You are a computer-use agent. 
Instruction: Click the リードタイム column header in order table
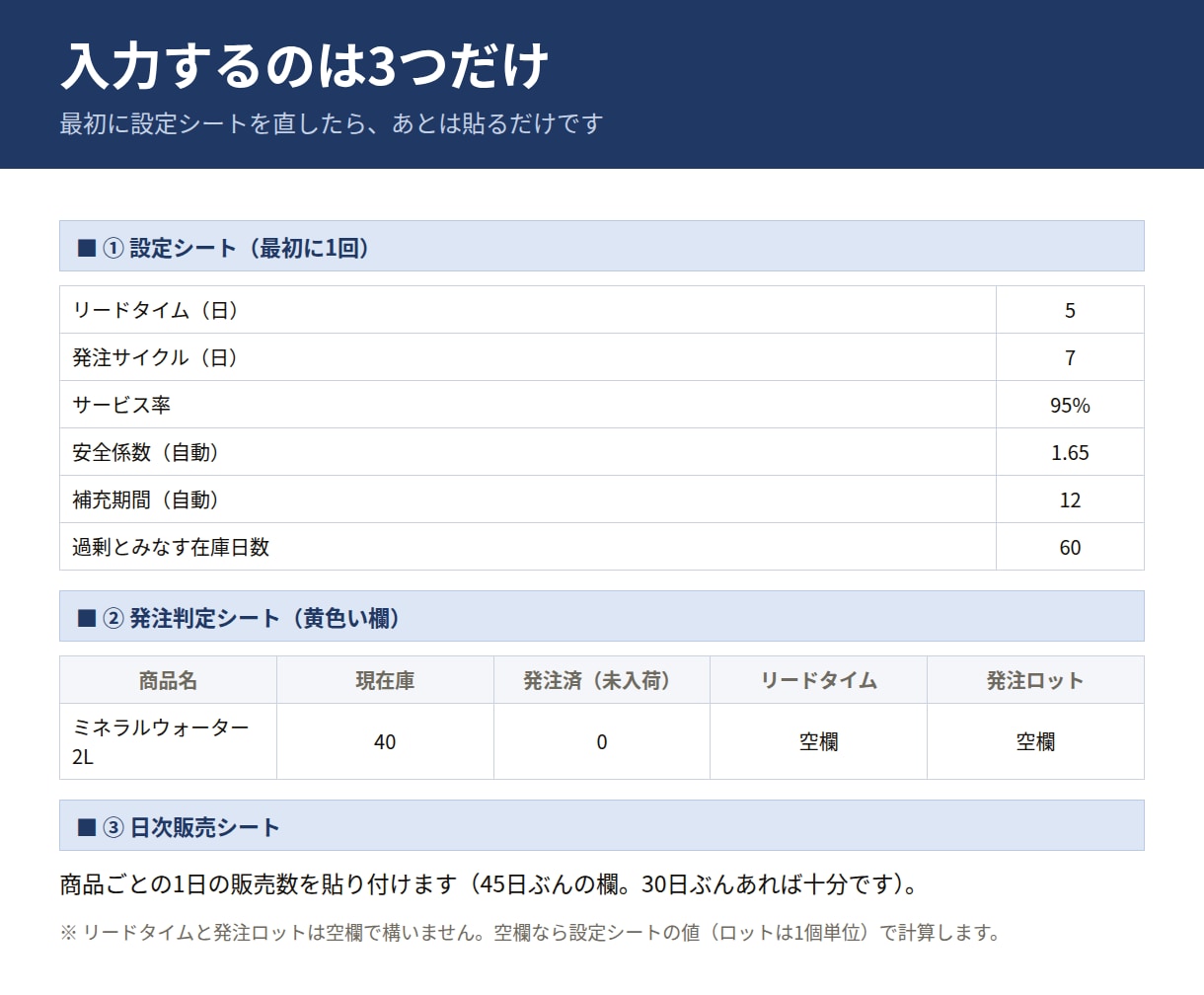(x=818, y=680)
